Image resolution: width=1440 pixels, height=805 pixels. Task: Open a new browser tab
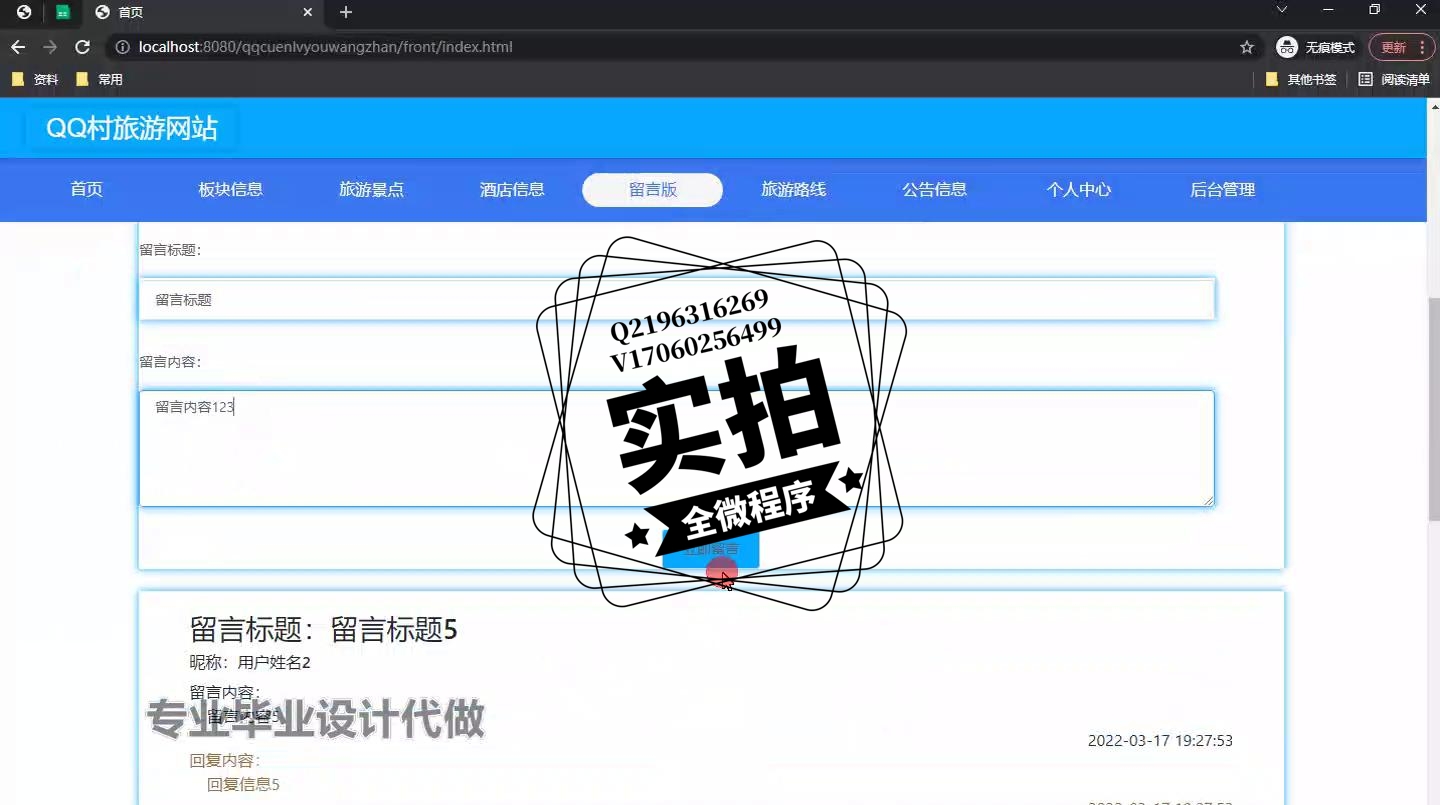346,12
